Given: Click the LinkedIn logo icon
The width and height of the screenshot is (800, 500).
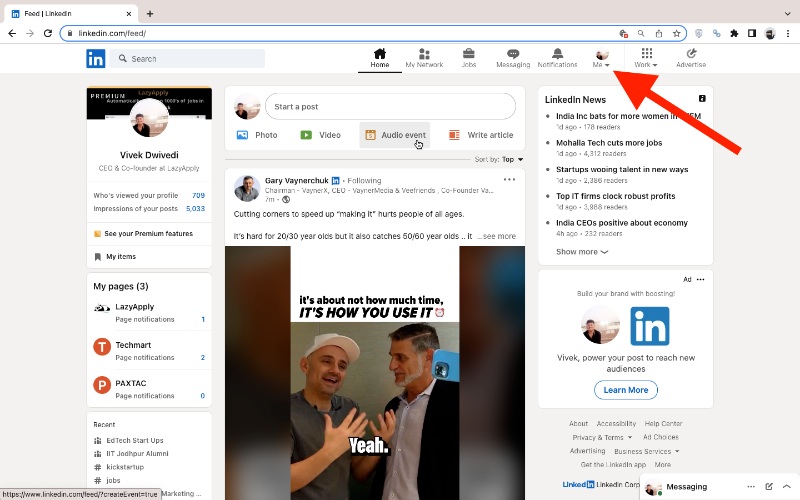Looking at the screenshot, I should [95, 59].
